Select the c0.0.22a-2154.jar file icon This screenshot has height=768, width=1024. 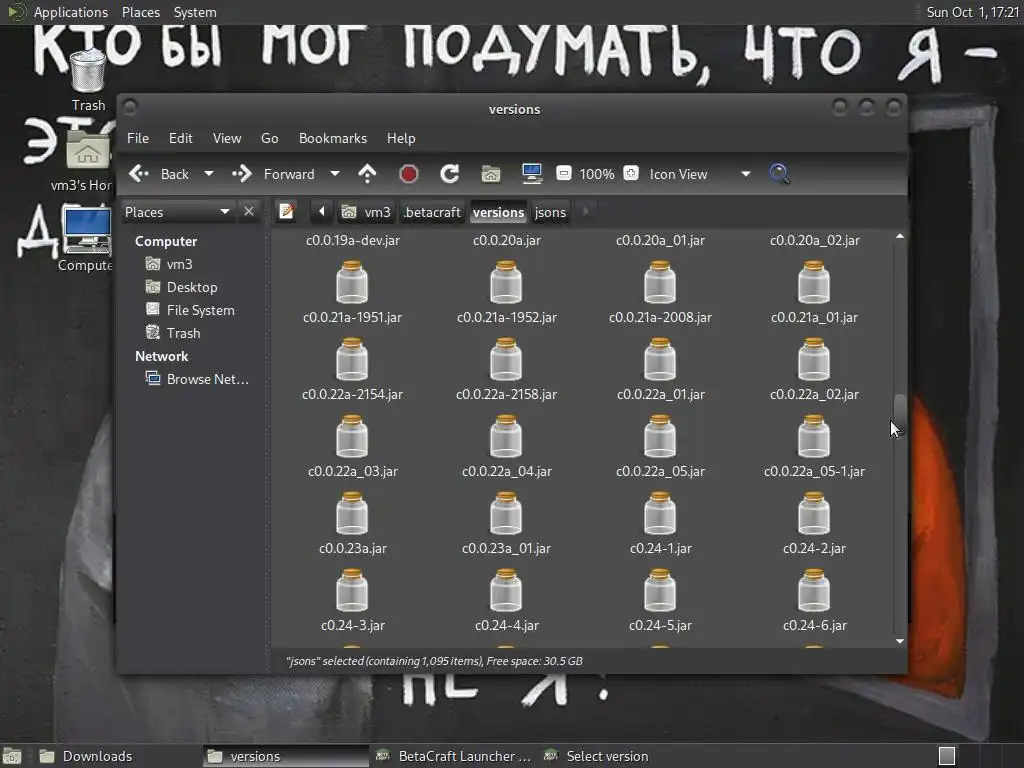coord(352,359)
